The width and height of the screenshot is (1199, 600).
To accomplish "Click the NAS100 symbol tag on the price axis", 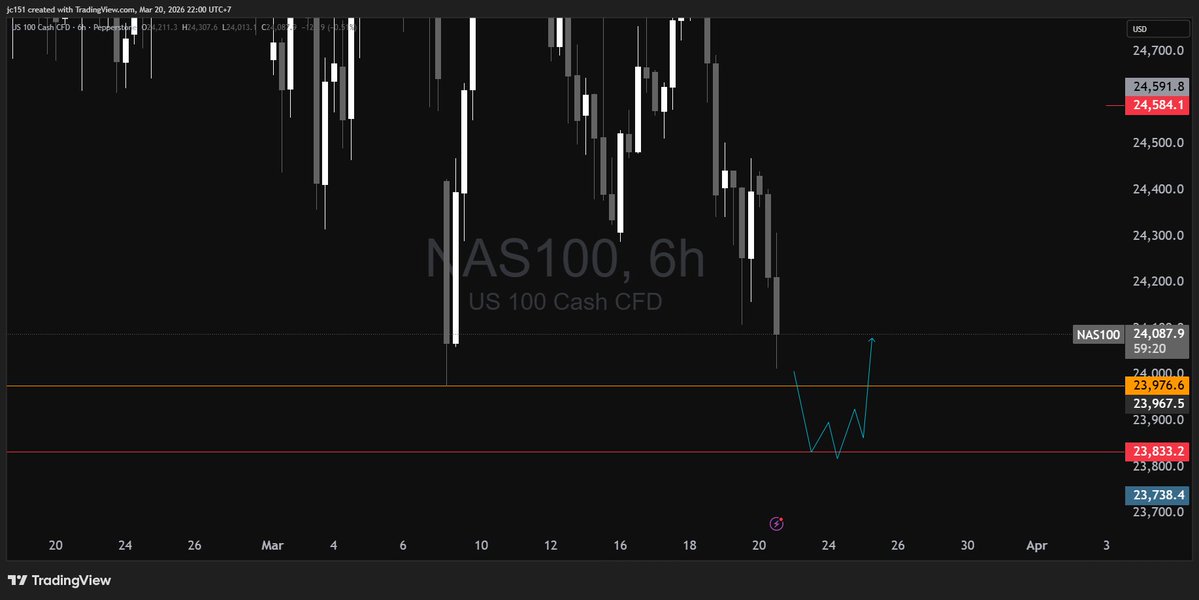I will pyautogui.click(x=1098, y=335).
